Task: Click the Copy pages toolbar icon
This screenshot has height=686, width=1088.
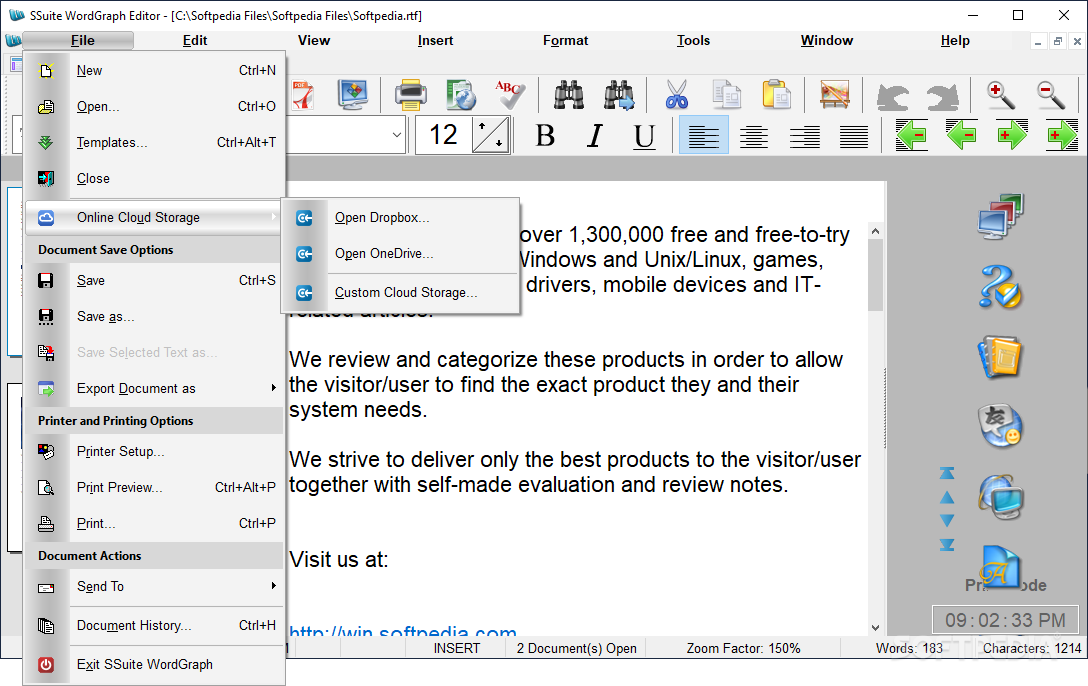Action: tap(726, 95)
